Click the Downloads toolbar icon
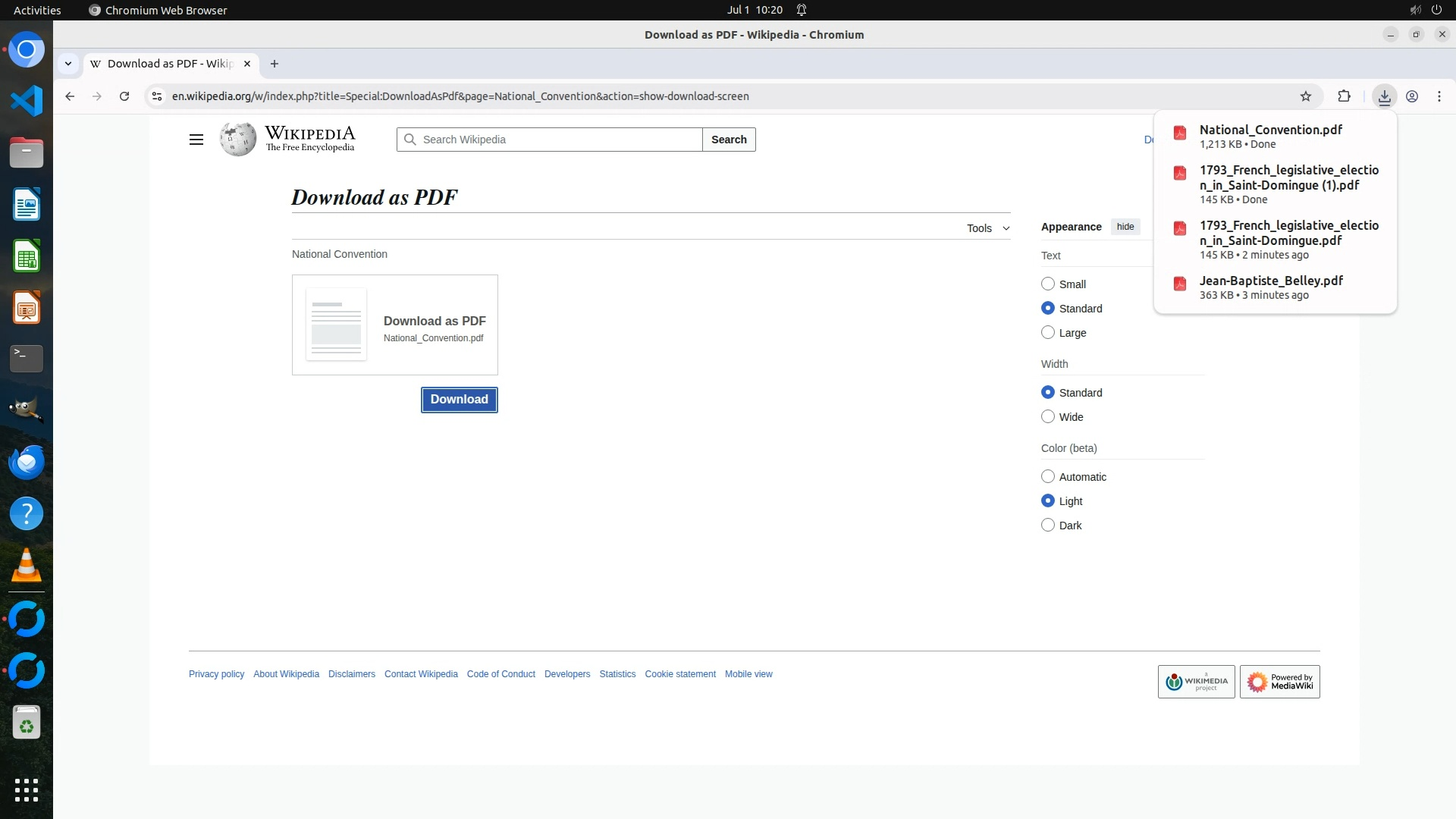 pos(1384,96)
